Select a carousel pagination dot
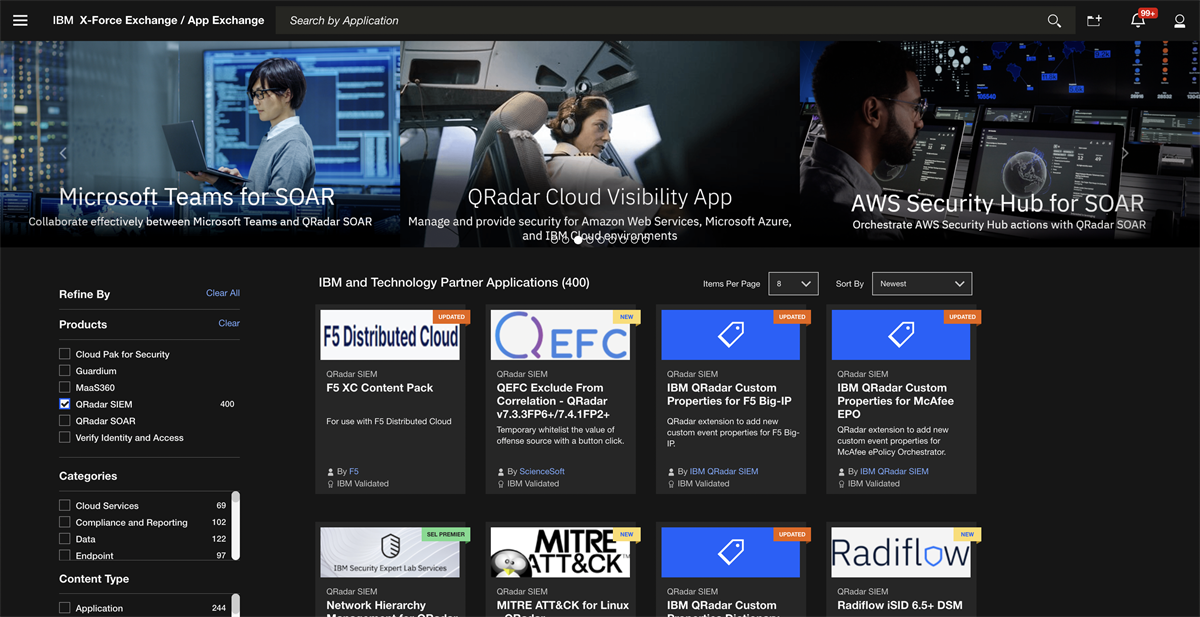 578,239
